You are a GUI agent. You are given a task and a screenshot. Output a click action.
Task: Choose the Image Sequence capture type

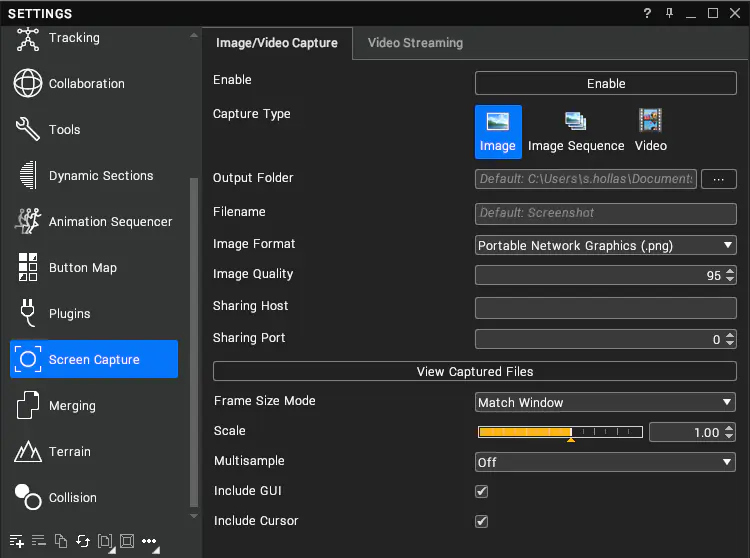coord(576,131)
